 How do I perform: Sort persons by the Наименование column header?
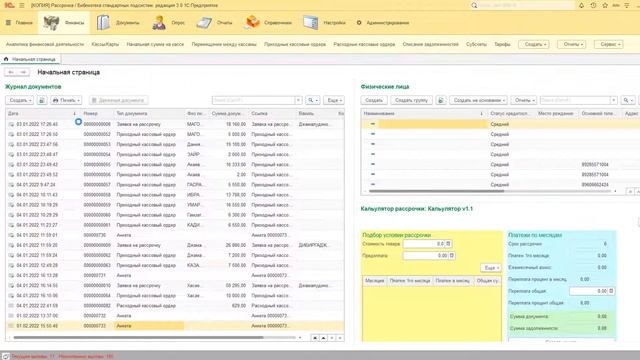pos(424,113)
